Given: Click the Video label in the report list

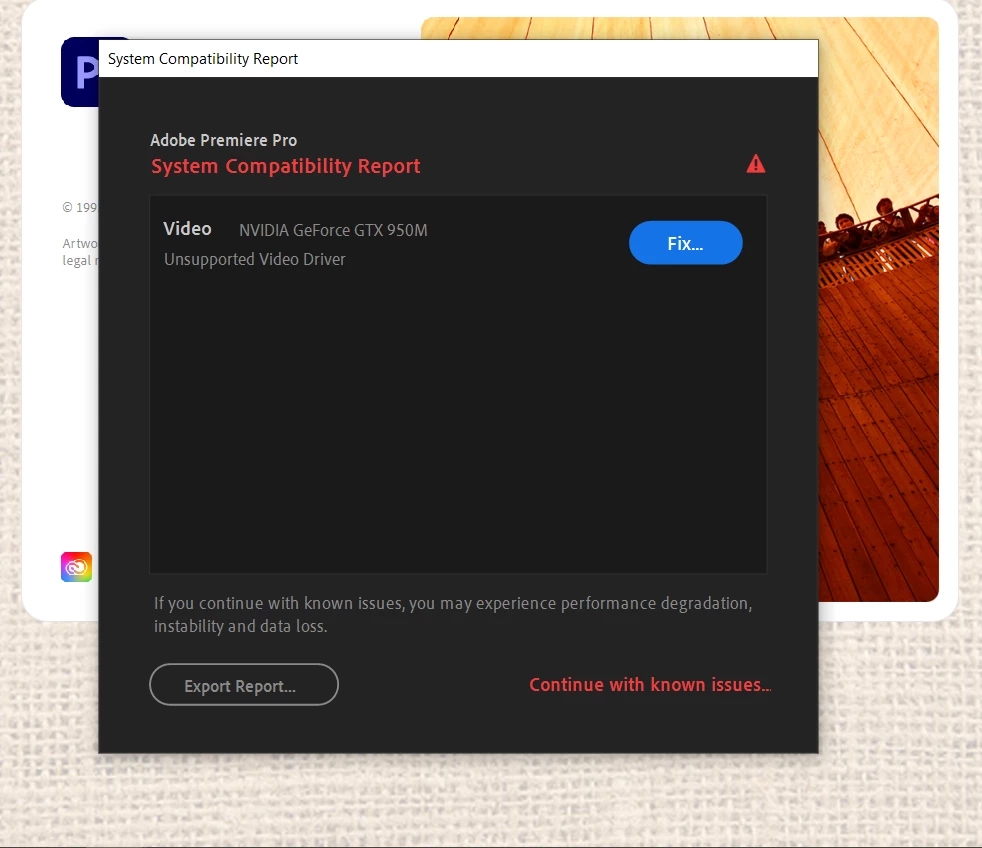Looking at the screenshot, I should pyautogui.click(x=187, y=229).
